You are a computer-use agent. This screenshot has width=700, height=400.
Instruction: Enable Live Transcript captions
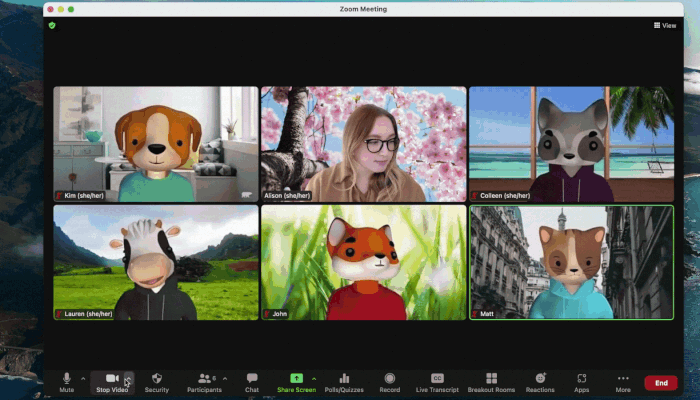[437, 381]
